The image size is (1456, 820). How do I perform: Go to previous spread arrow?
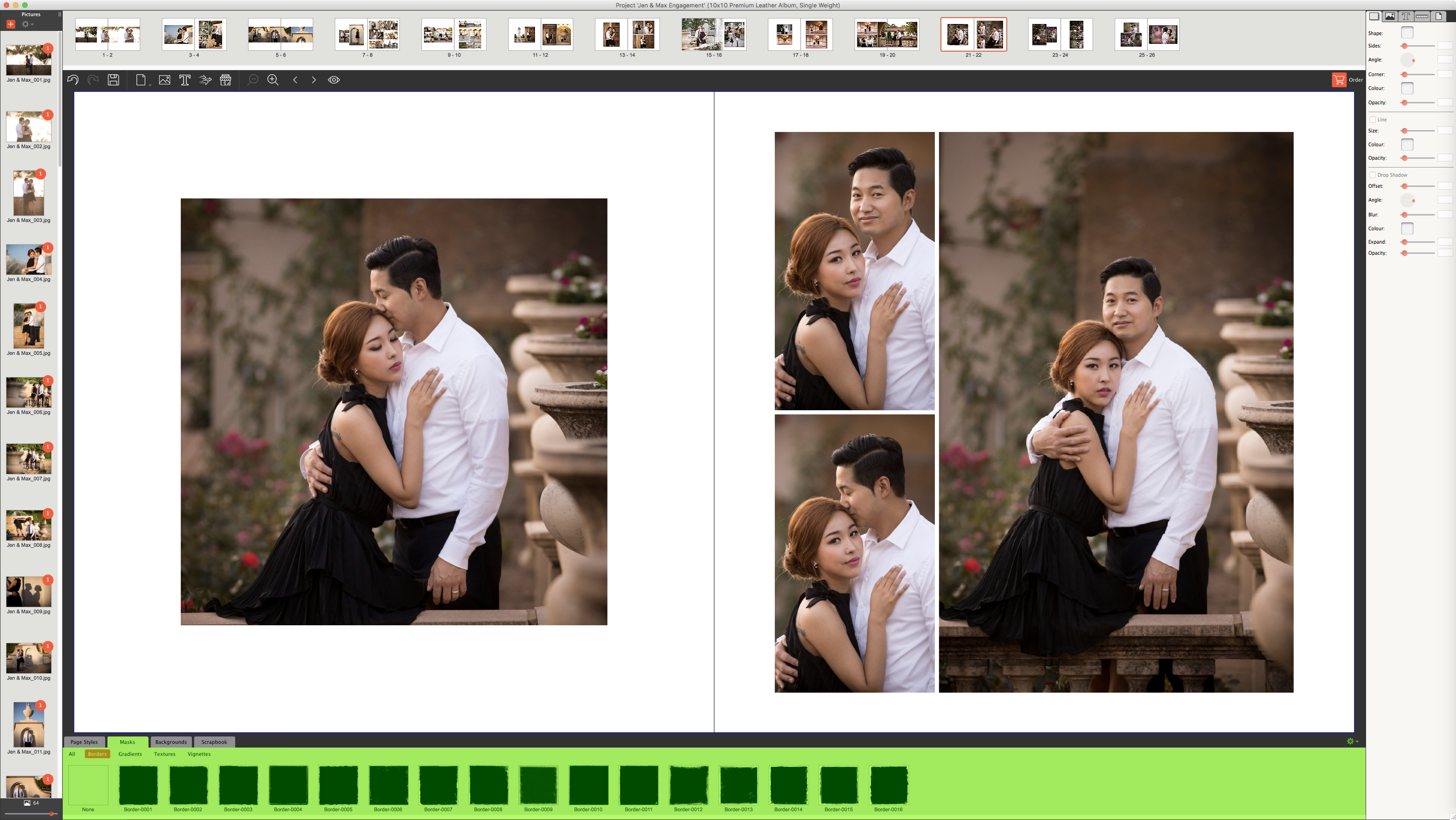coord(295,80)
